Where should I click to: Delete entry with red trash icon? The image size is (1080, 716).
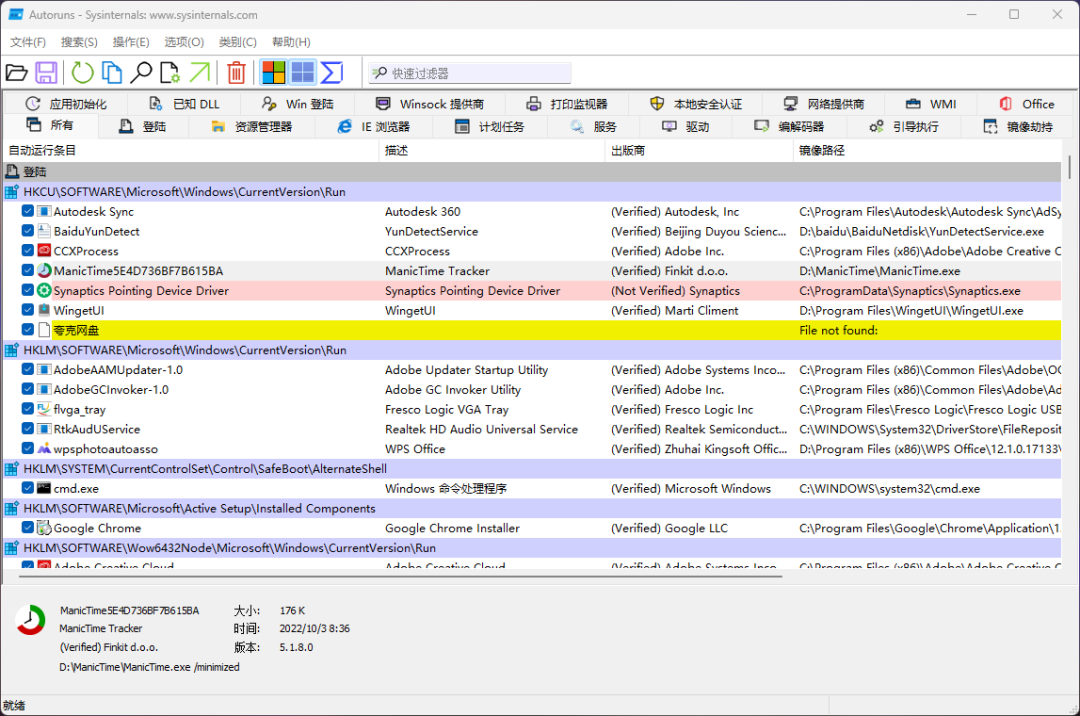point(236,73)
